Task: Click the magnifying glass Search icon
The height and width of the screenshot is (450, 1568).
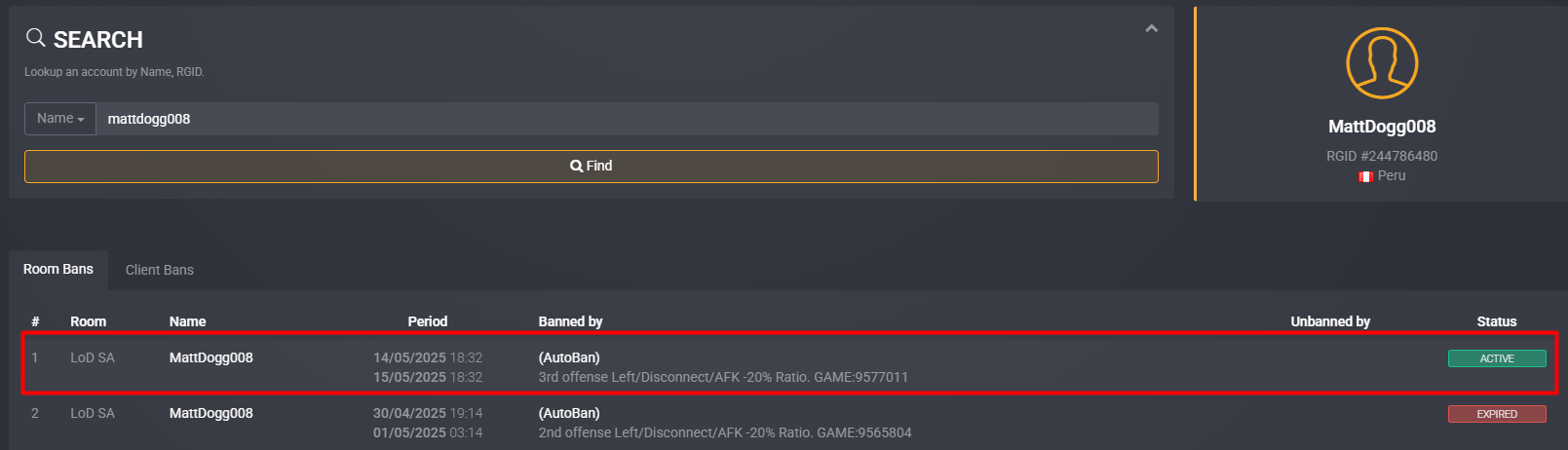Action: (x=36, y=38)
